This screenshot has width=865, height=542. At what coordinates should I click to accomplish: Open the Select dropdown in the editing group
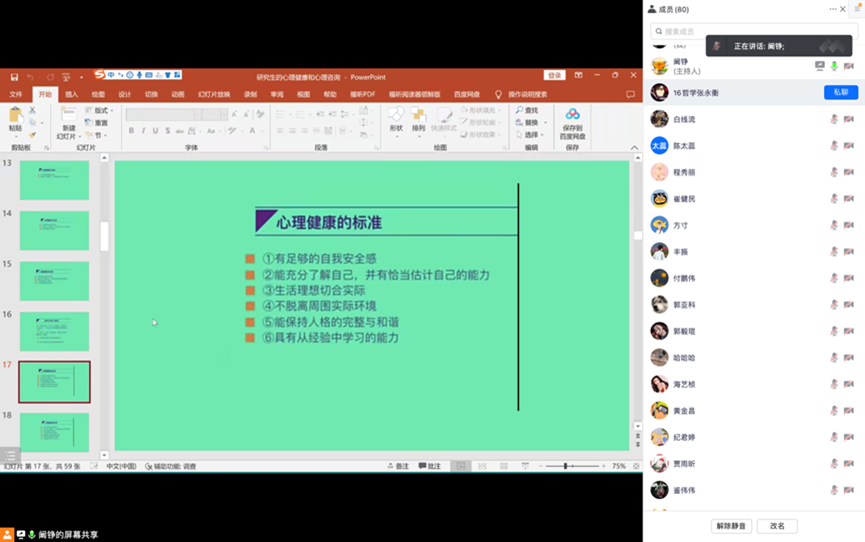tap(530, 135)
